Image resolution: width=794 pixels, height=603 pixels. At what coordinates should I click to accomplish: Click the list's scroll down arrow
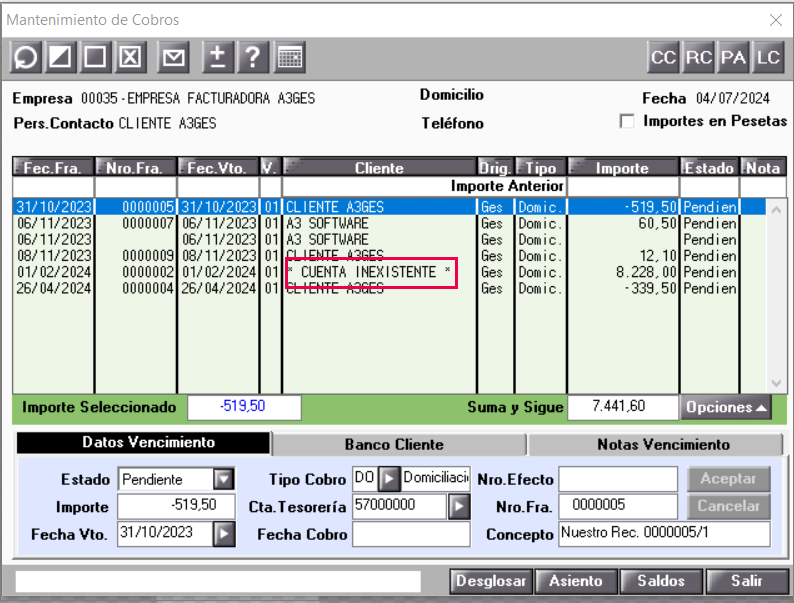click(x=776, y=383)
